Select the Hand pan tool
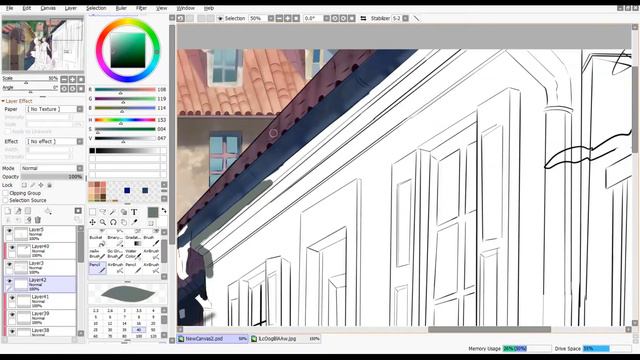 [x=124, y=222]
